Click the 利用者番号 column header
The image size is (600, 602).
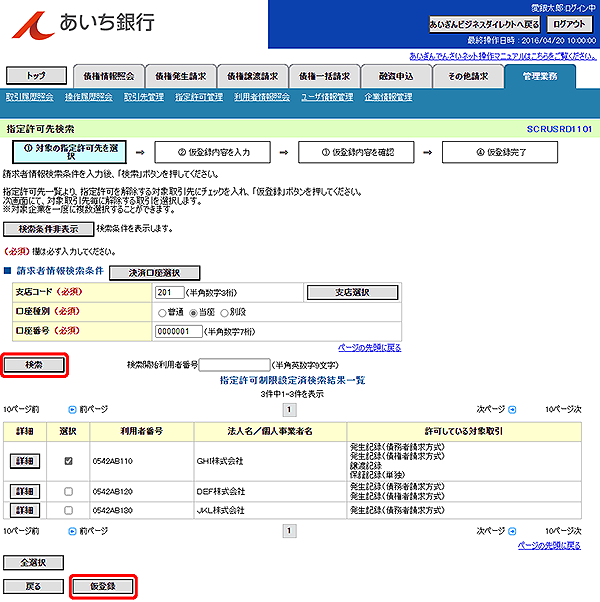(142, 432)
